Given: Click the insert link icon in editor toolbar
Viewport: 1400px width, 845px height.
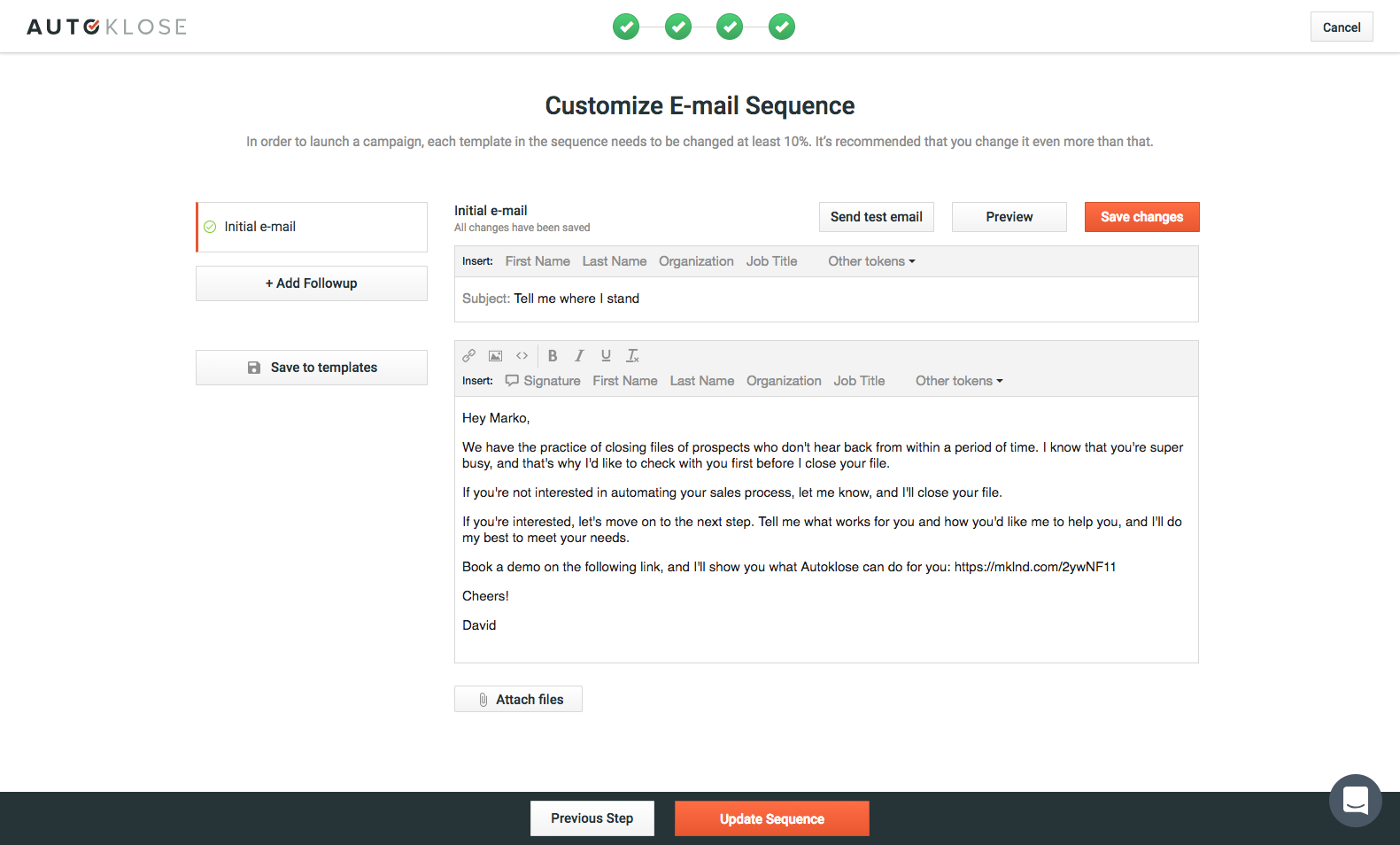Looking at the screenshot, I should (x=469, y=355).
